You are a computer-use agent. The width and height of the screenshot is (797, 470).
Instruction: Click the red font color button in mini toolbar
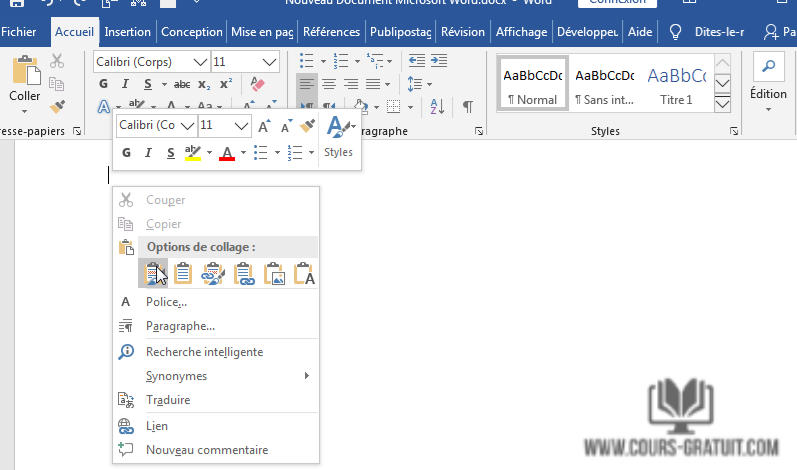point(227,153)
